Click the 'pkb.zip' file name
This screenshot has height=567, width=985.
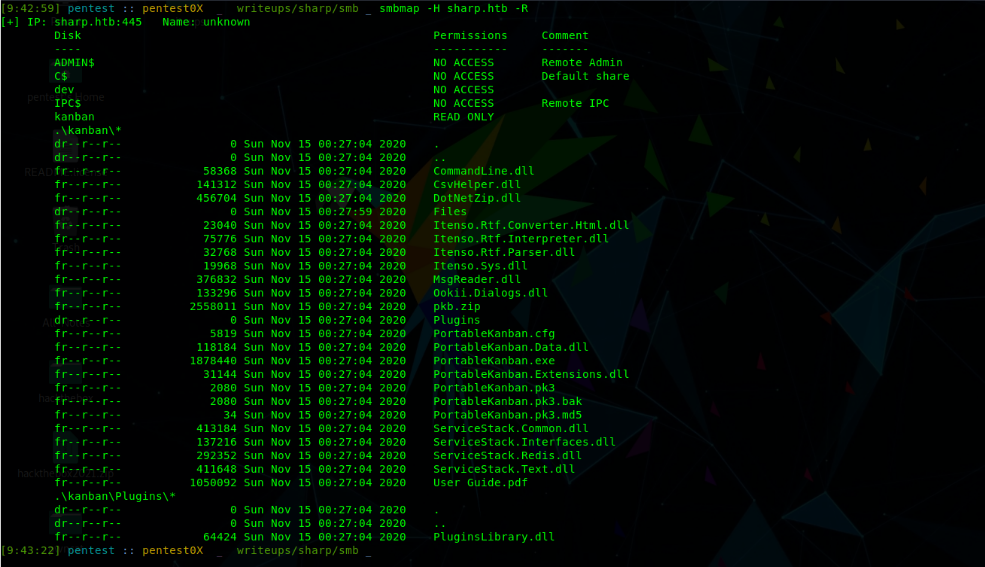point(457,306)
